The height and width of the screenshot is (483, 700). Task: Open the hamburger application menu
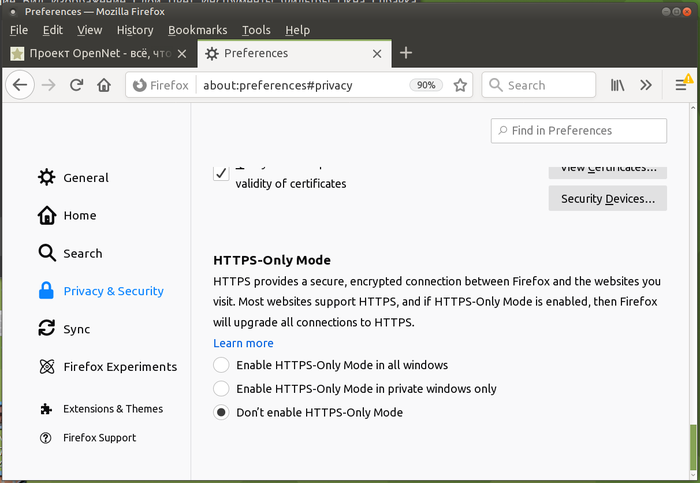tap(681, 86)
